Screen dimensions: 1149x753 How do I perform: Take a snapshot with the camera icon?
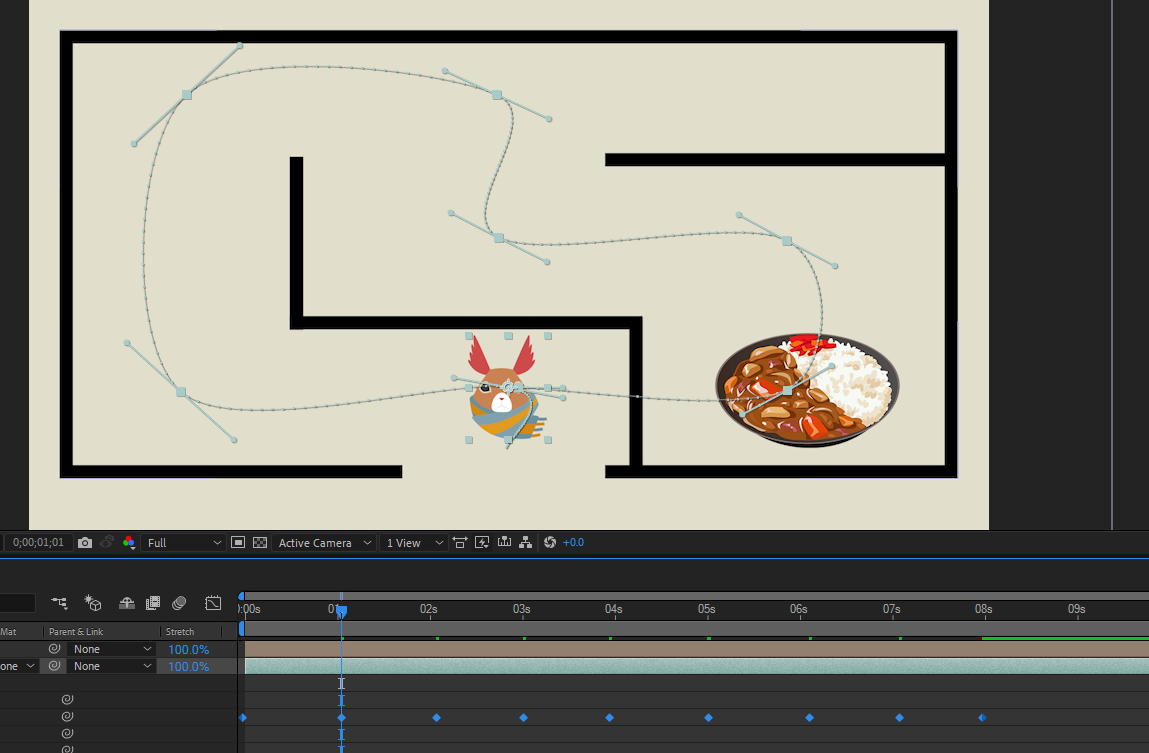tap(85, 543)
